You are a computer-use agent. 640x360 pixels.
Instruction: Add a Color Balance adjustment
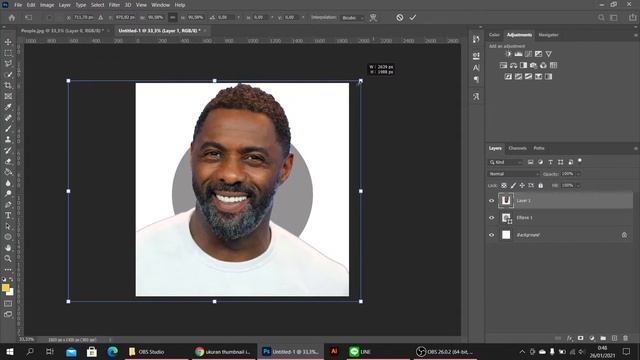[x=513, y=65]
